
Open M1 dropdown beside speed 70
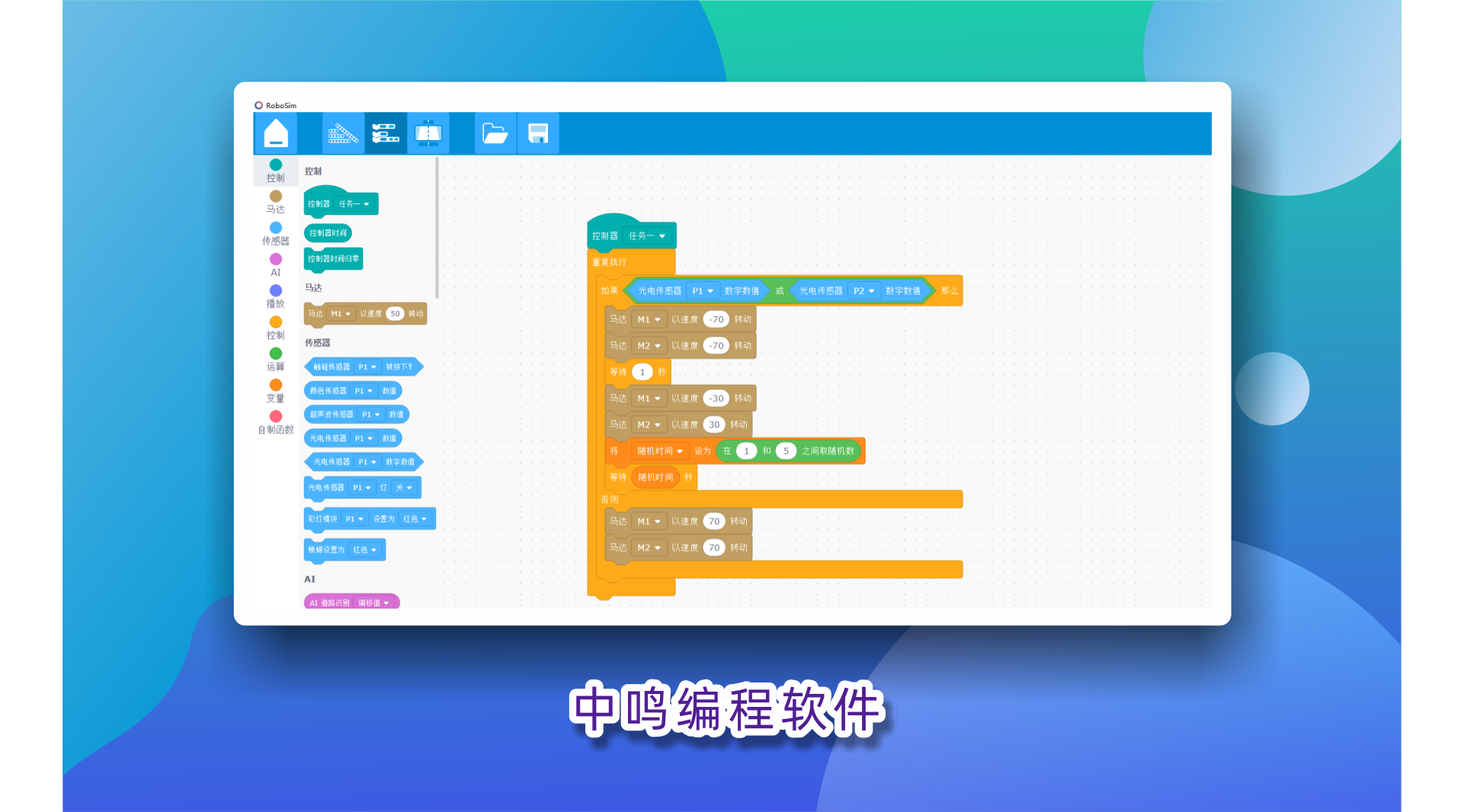pos(649,522)
